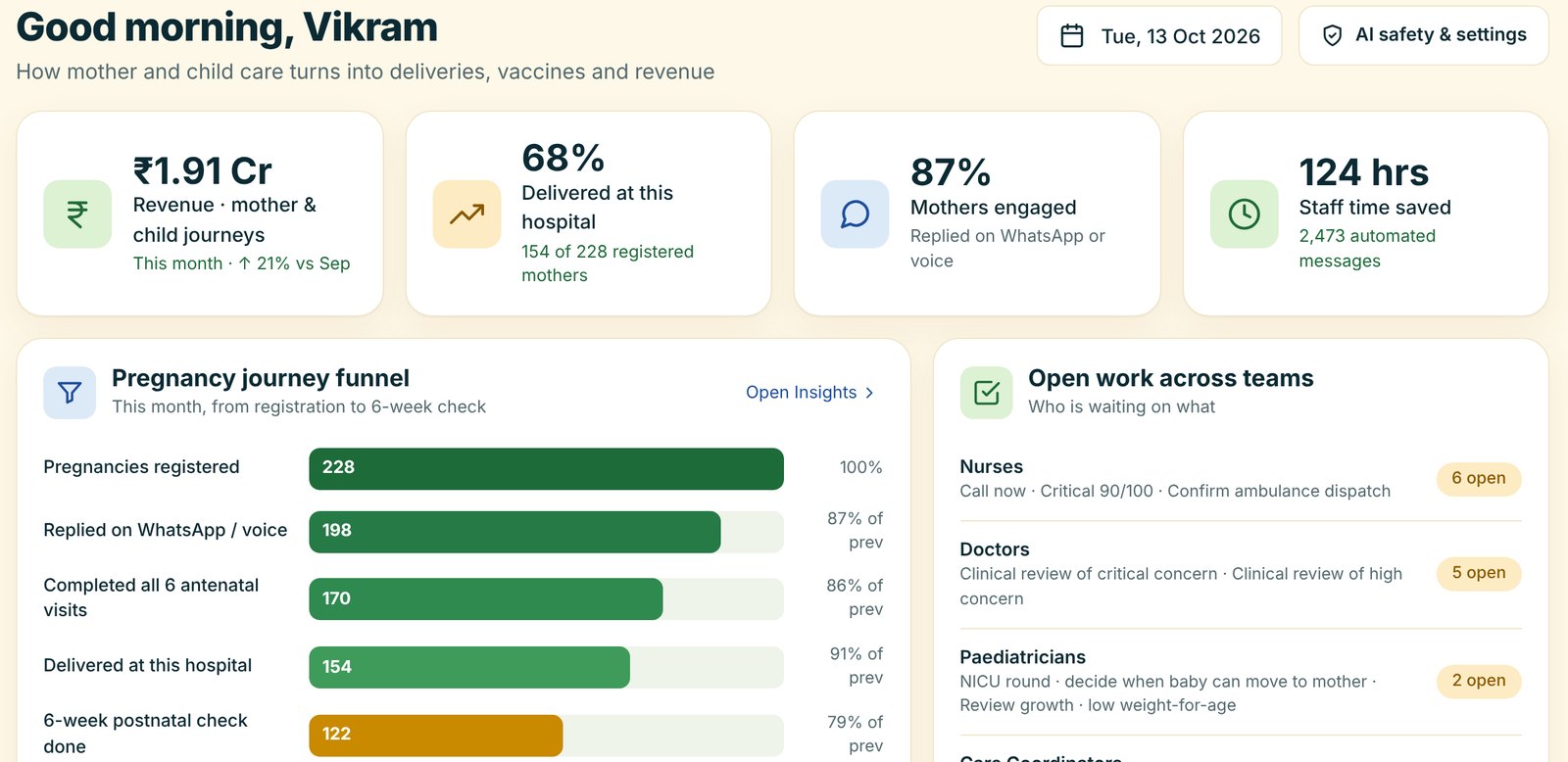Viewport: 1568px width, 762px height.
Task: Click the '100%' funnel percentage
Action: pyautogui.click(x=860, y=468)
